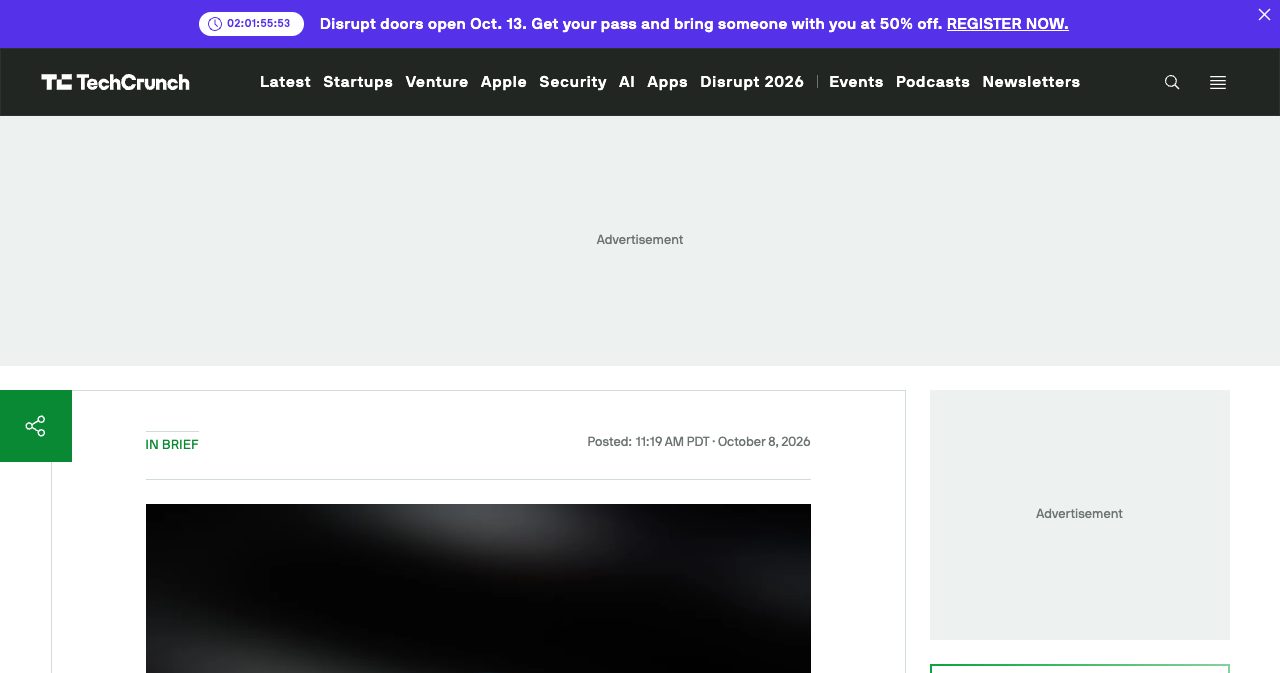Viewport: 1280px width, 673px height.
Task: Click the TechCrunch logo
Action: [x=115, y=82]
